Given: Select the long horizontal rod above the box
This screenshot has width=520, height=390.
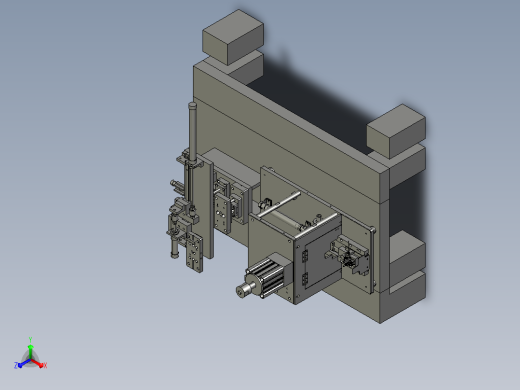Looking at the screenshot, I should (279, 204).
